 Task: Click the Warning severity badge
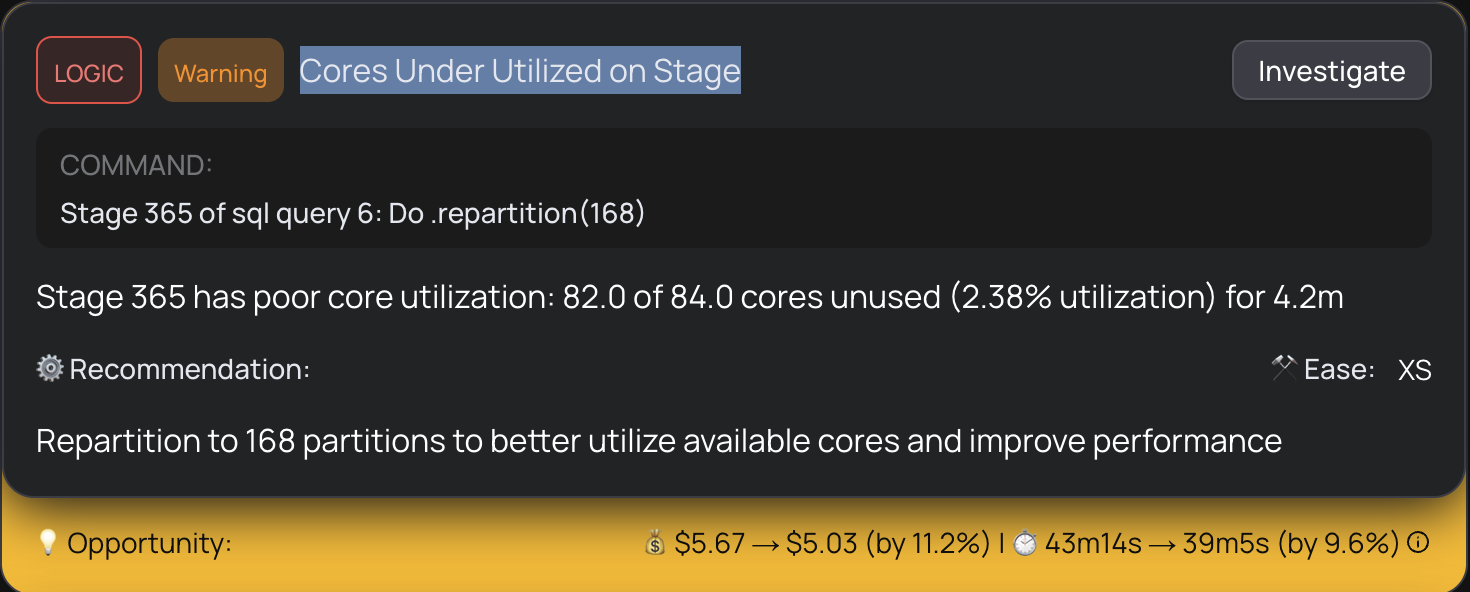tap(220, 71)
